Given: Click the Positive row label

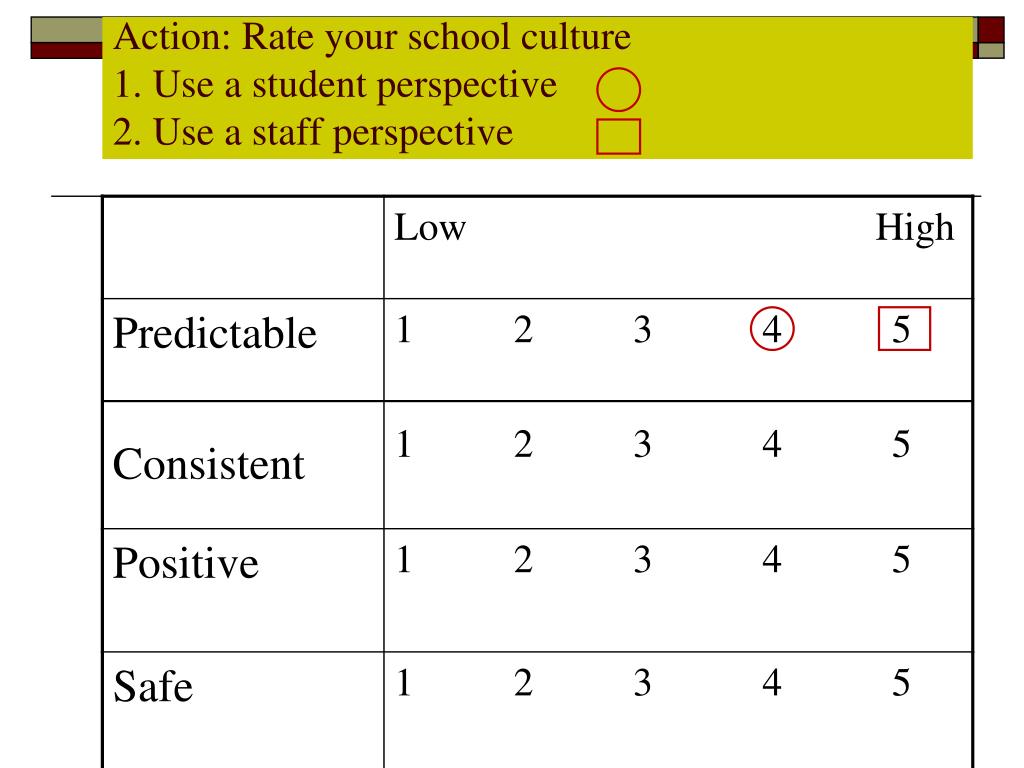Looking at the screenshot, I should (x=185, y=563).
